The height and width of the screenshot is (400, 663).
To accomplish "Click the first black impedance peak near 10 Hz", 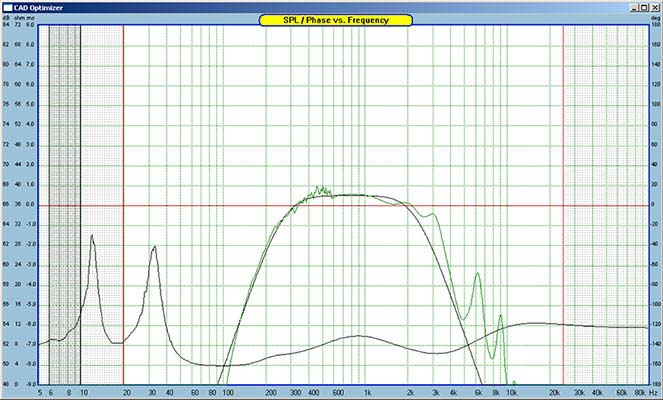I will coord(93,237).
